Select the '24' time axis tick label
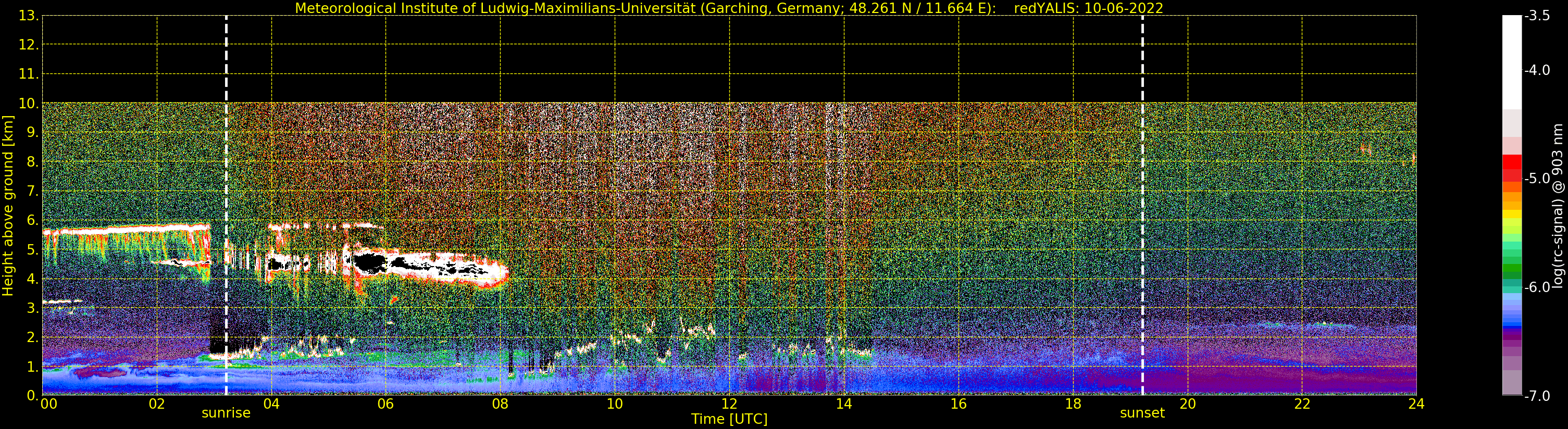1568x429 pixels. point(1416,403)
